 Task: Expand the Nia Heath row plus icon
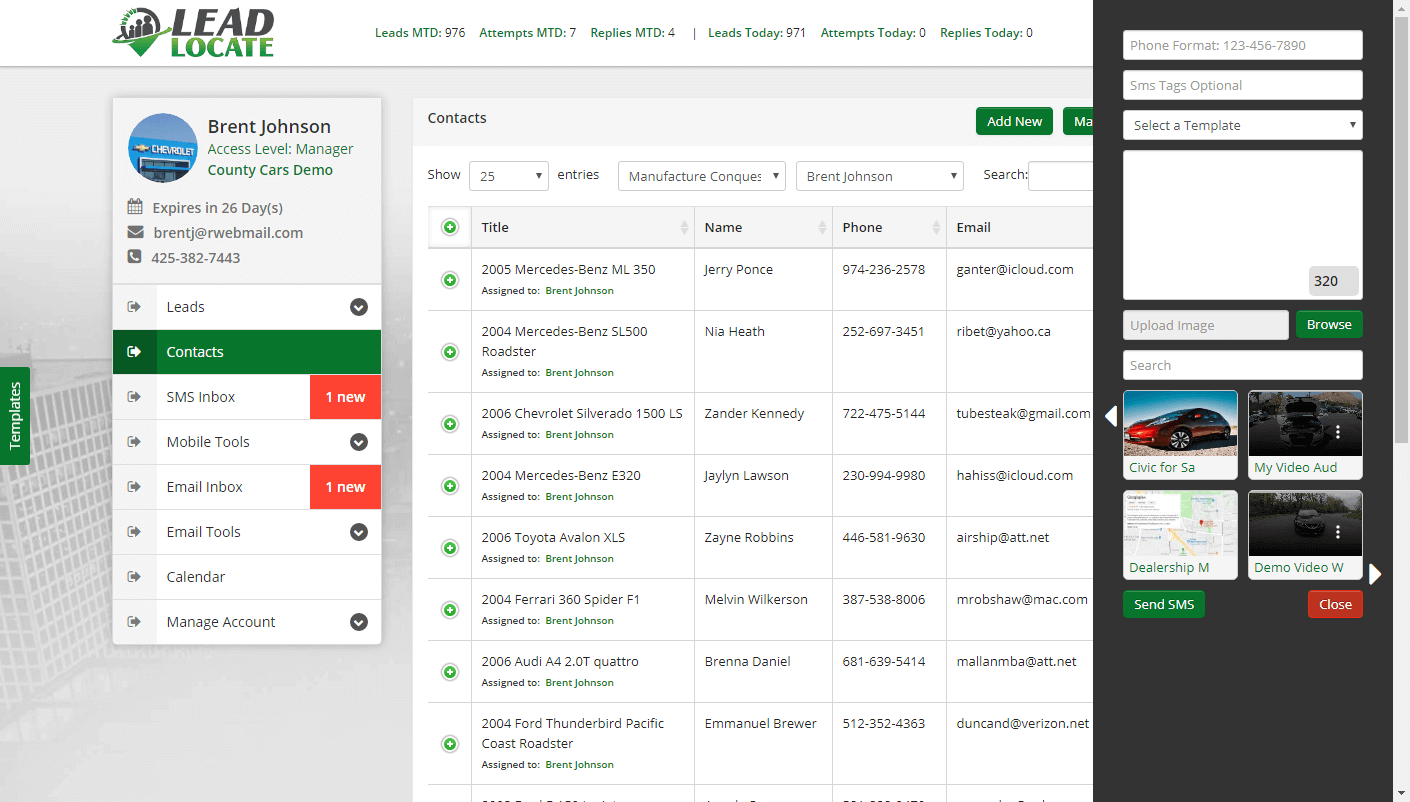[x=450, y=352]
